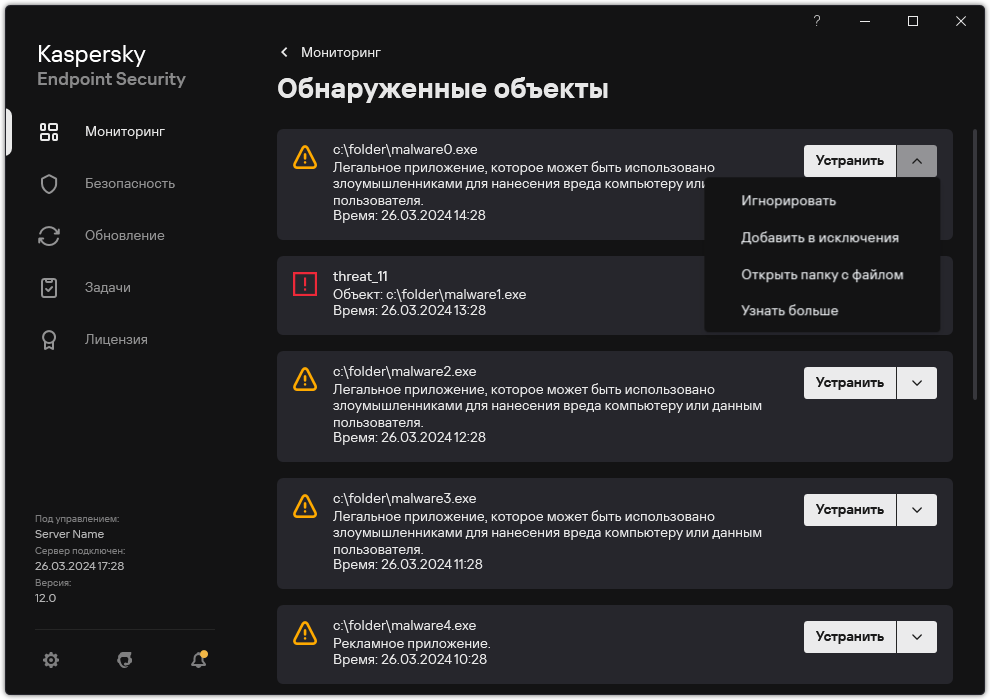Click Устранить for malware2.exe
Image resolution: width=990 pixels, height=700 pixels.
click(x=849, y=382)
